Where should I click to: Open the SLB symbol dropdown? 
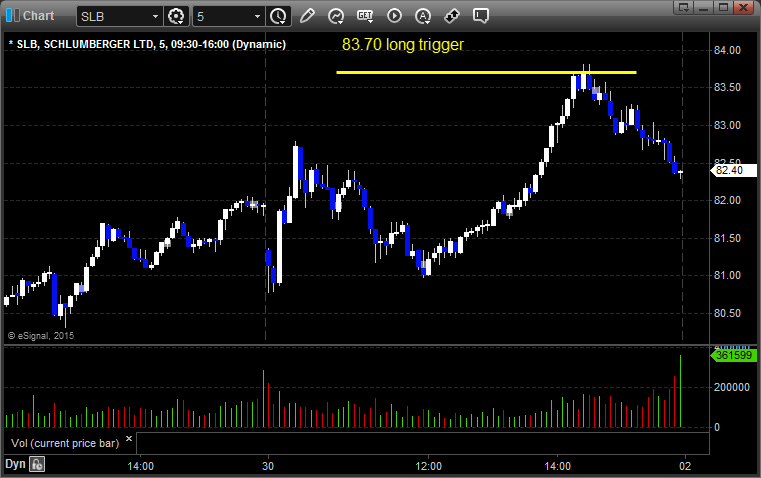coord(155,16)
